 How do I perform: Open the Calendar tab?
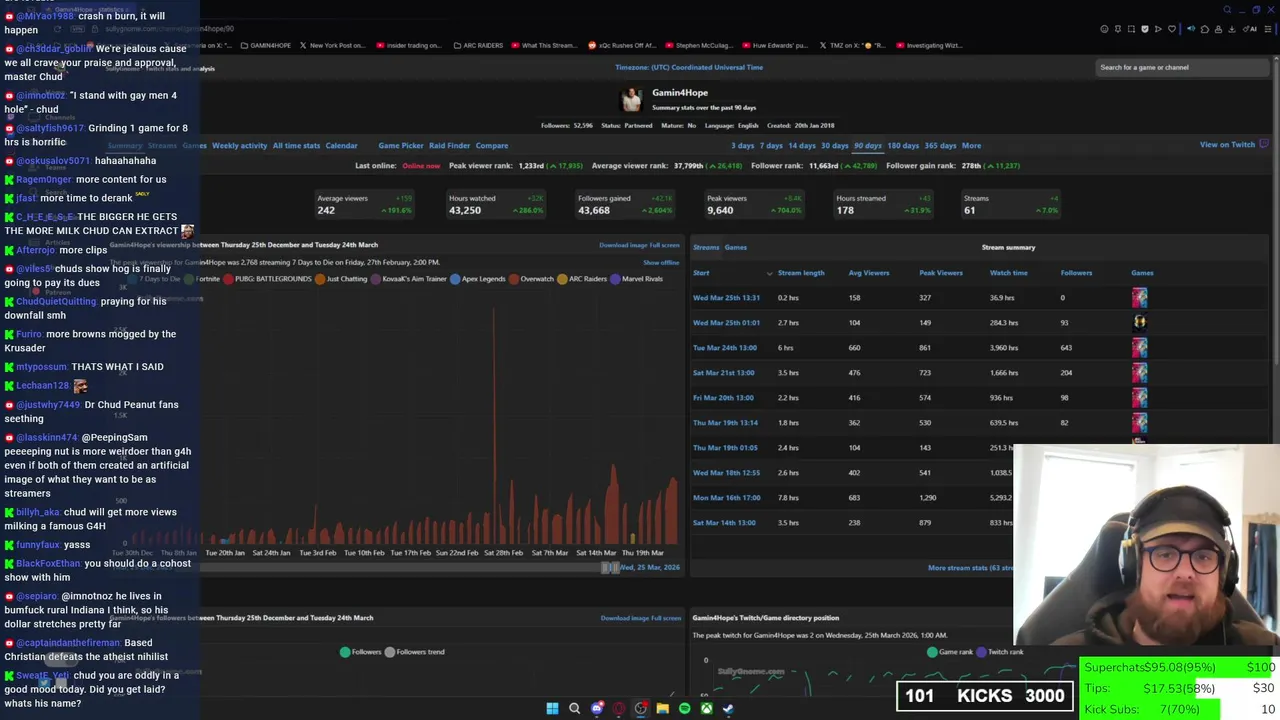click(341, 145)
